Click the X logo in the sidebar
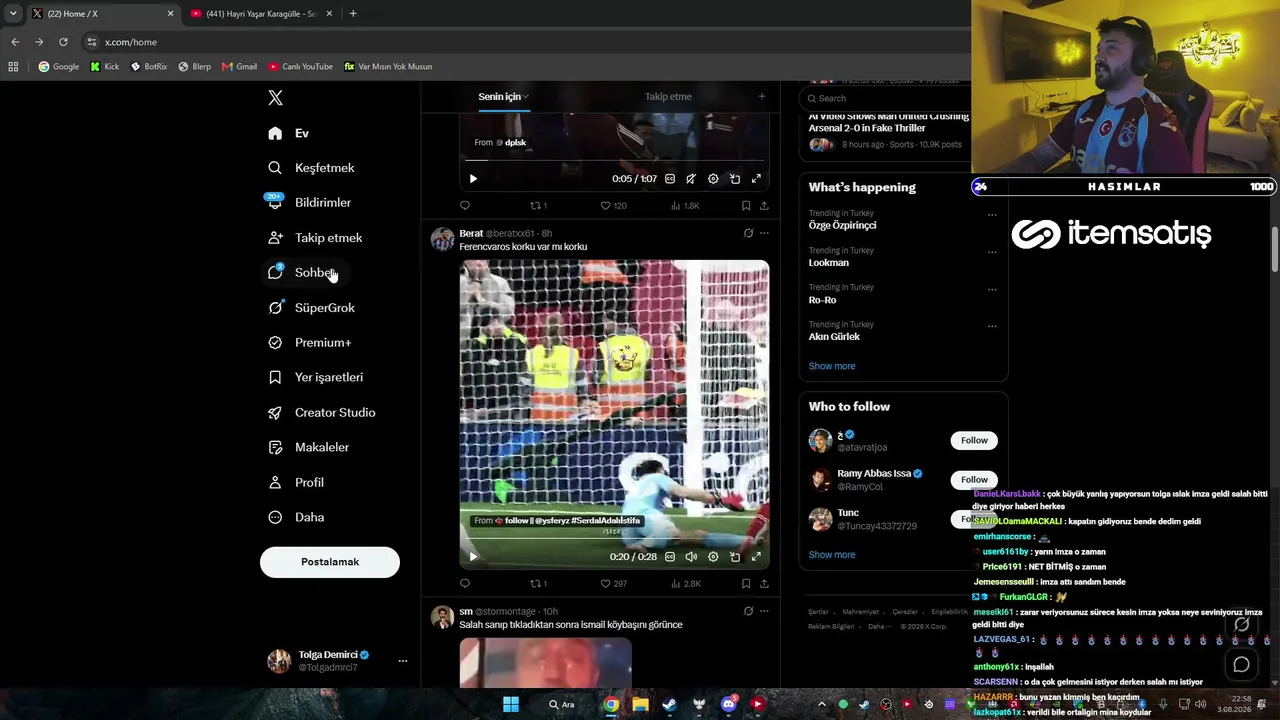Image resolution: width=1280 pixels, height=720 pixels. [x=275, y=98]
